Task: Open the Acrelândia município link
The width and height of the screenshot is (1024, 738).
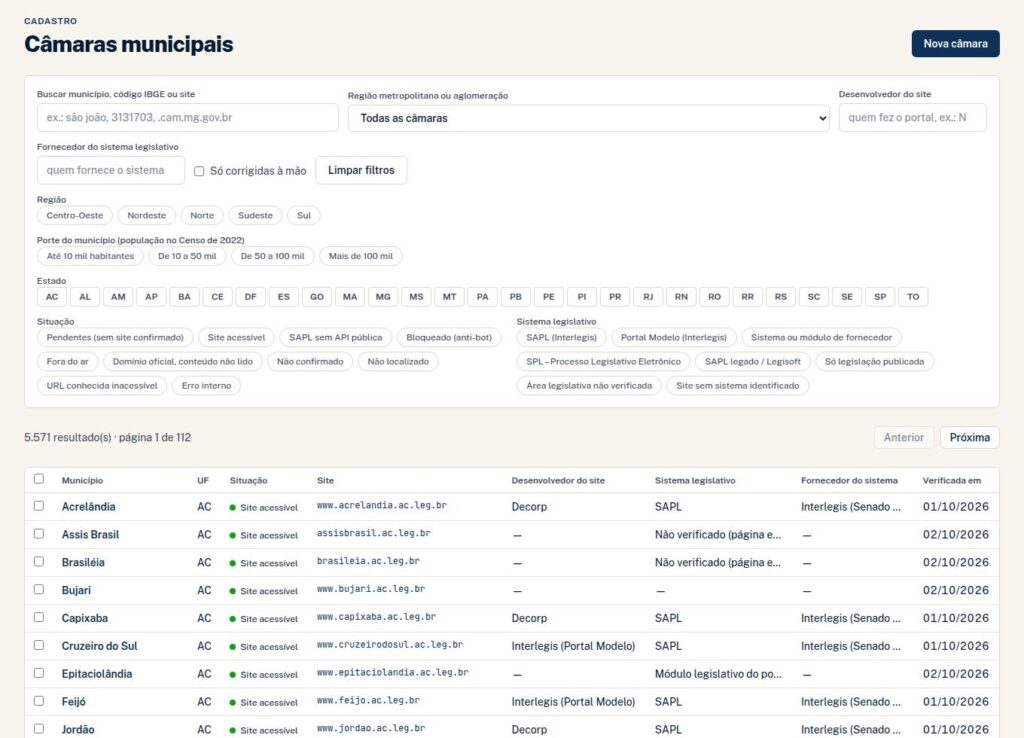Action: click(x=88, y=507)
